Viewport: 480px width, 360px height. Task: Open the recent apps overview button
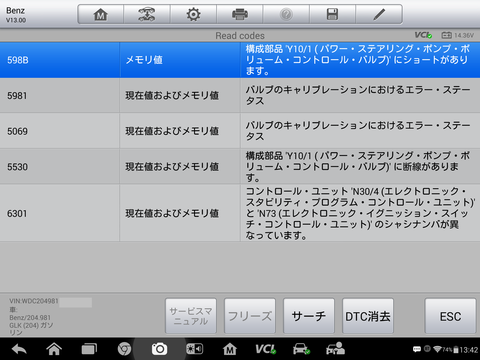click(89, 349)
